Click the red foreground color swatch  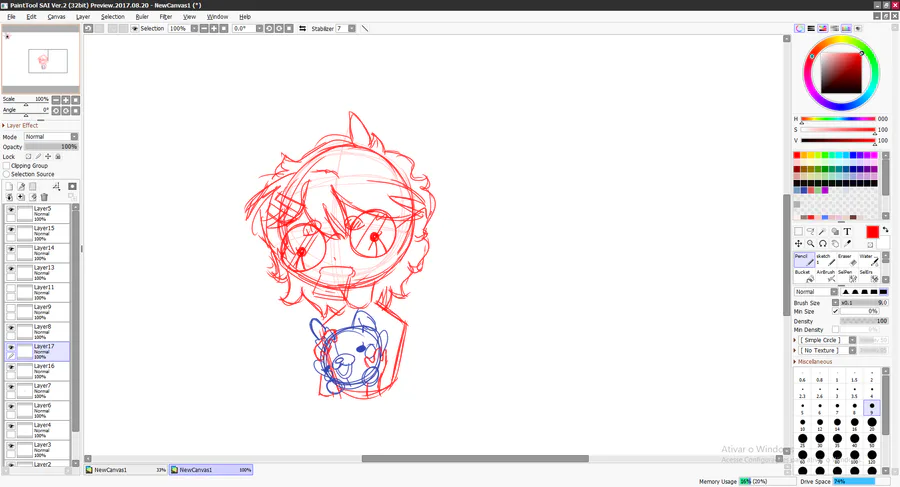click(872, 231)
